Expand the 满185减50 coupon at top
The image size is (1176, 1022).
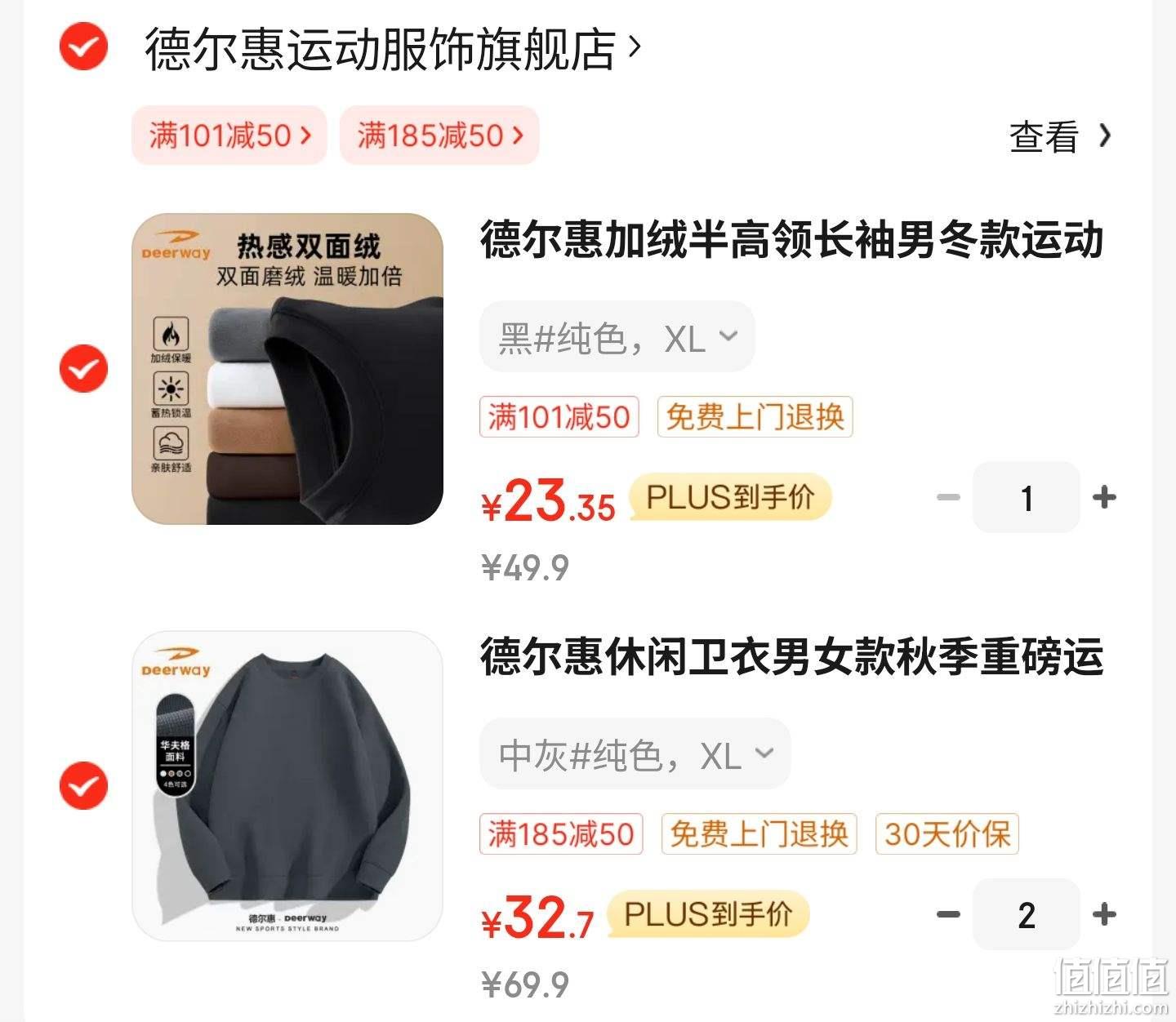click(x=439, y=135)
